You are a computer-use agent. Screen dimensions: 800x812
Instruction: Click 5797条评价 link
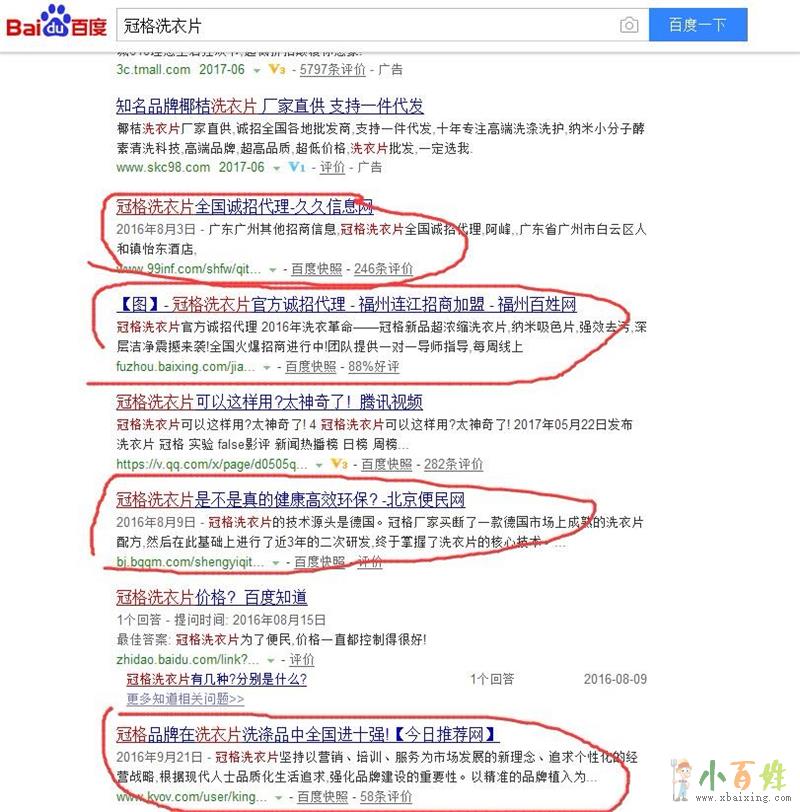click(x=332, y=69)
